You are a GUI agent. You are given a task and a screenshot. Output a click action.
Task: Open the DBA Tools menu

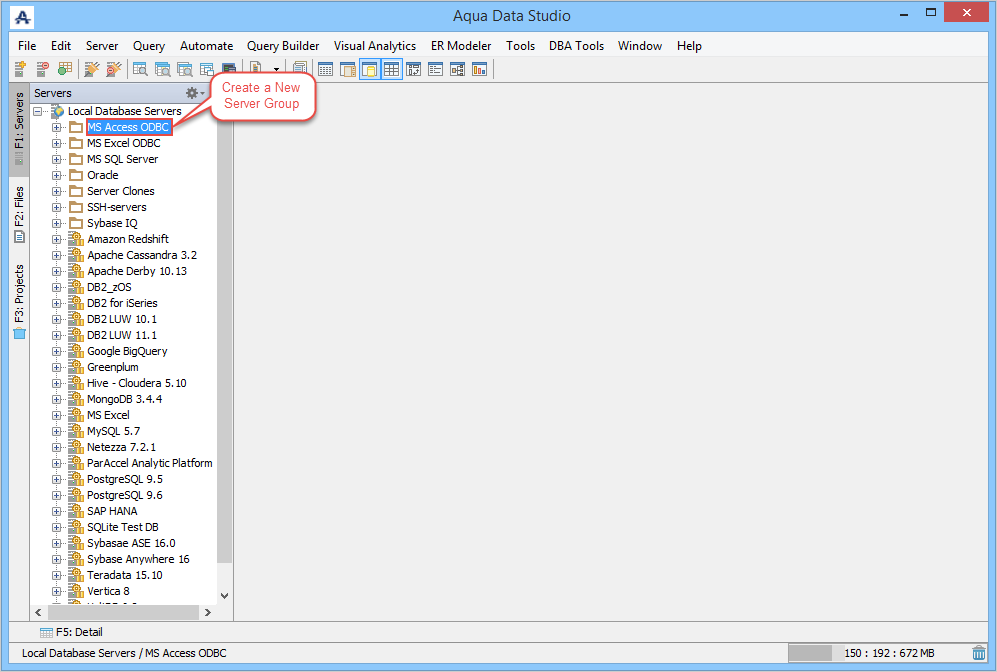pos(576,46)
